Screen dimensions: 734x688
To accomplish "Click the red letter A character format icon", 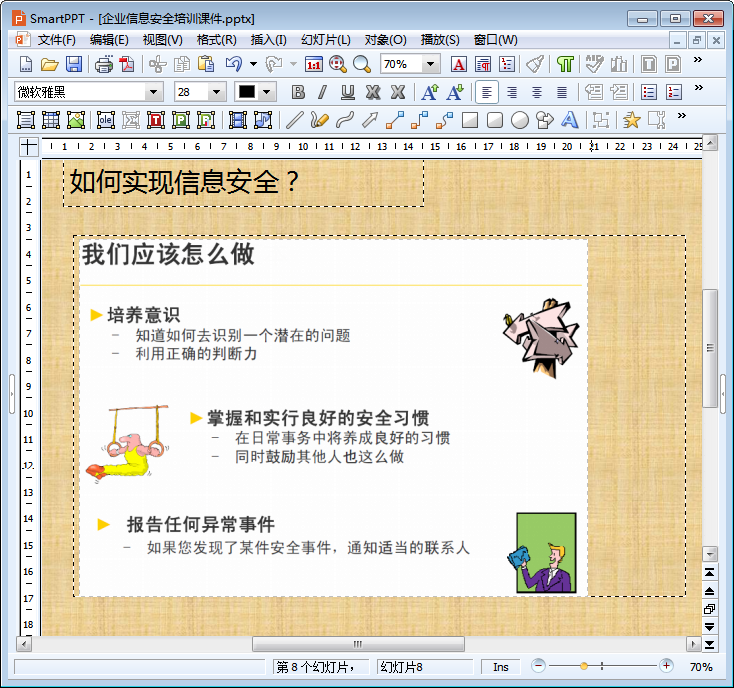I will (459, 64).
